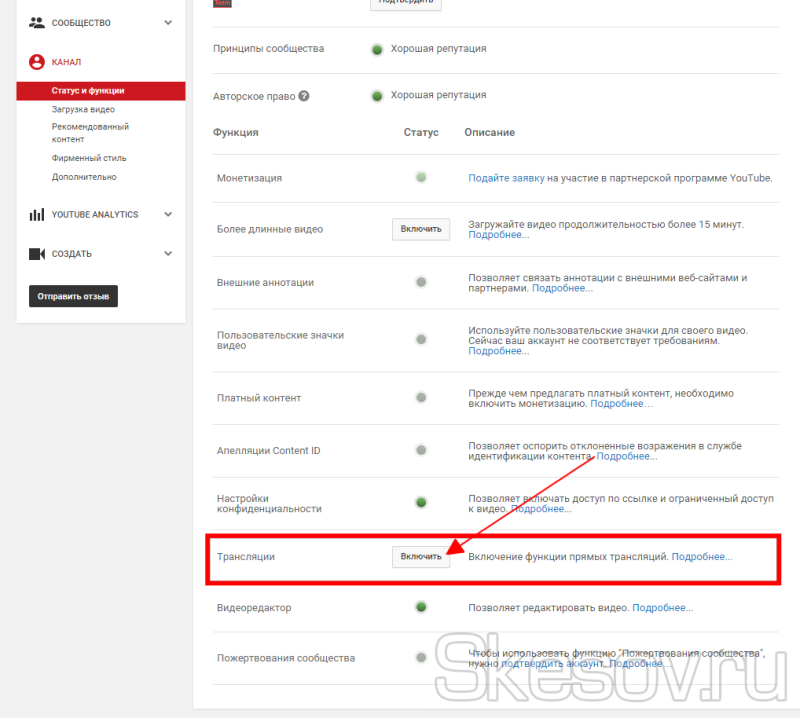
Task: Click подтвердить аккаунт link for donations
Action: tap(552, 664)
